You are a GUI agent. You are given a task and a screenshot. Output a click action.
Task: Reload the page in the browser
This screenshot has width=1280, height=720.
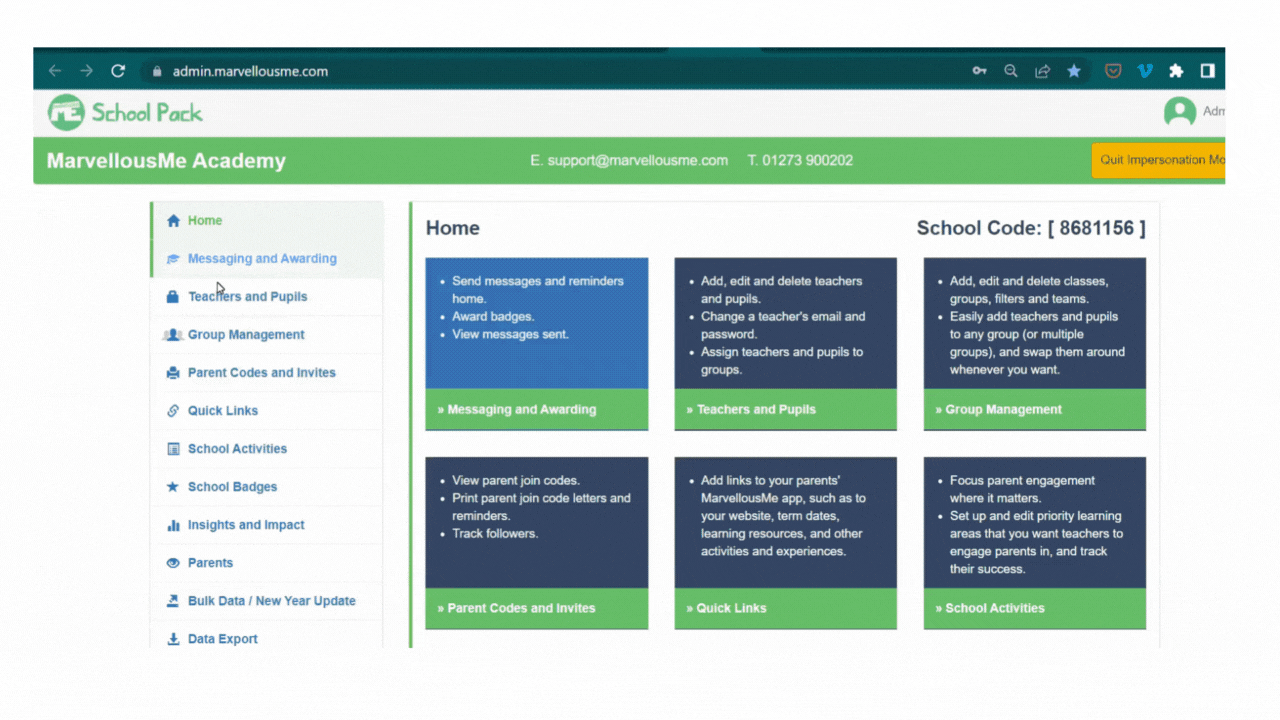[x=118, y=71]
